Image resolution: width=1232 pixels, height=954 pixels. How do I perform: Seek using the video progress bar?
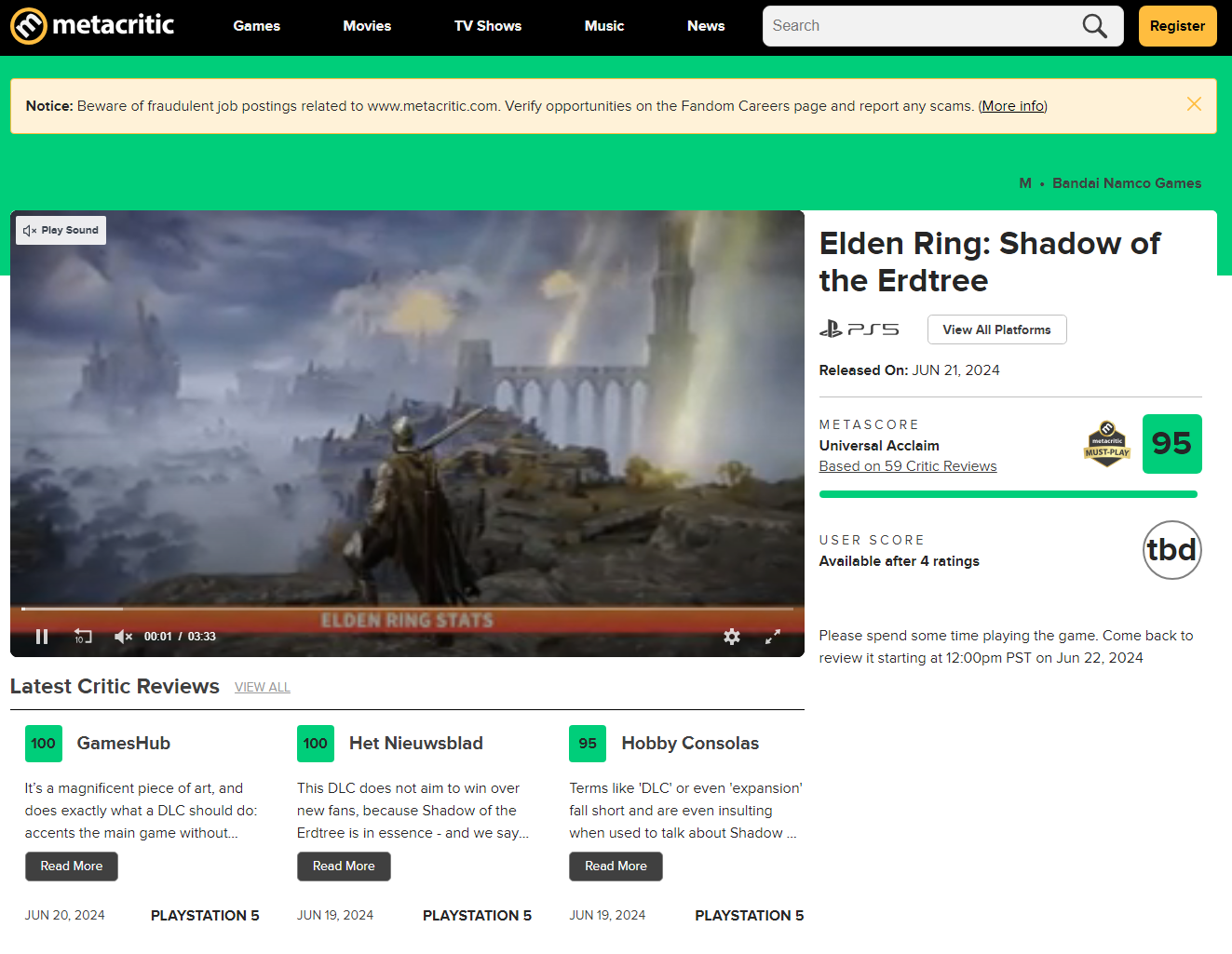(x=407, y=609)
